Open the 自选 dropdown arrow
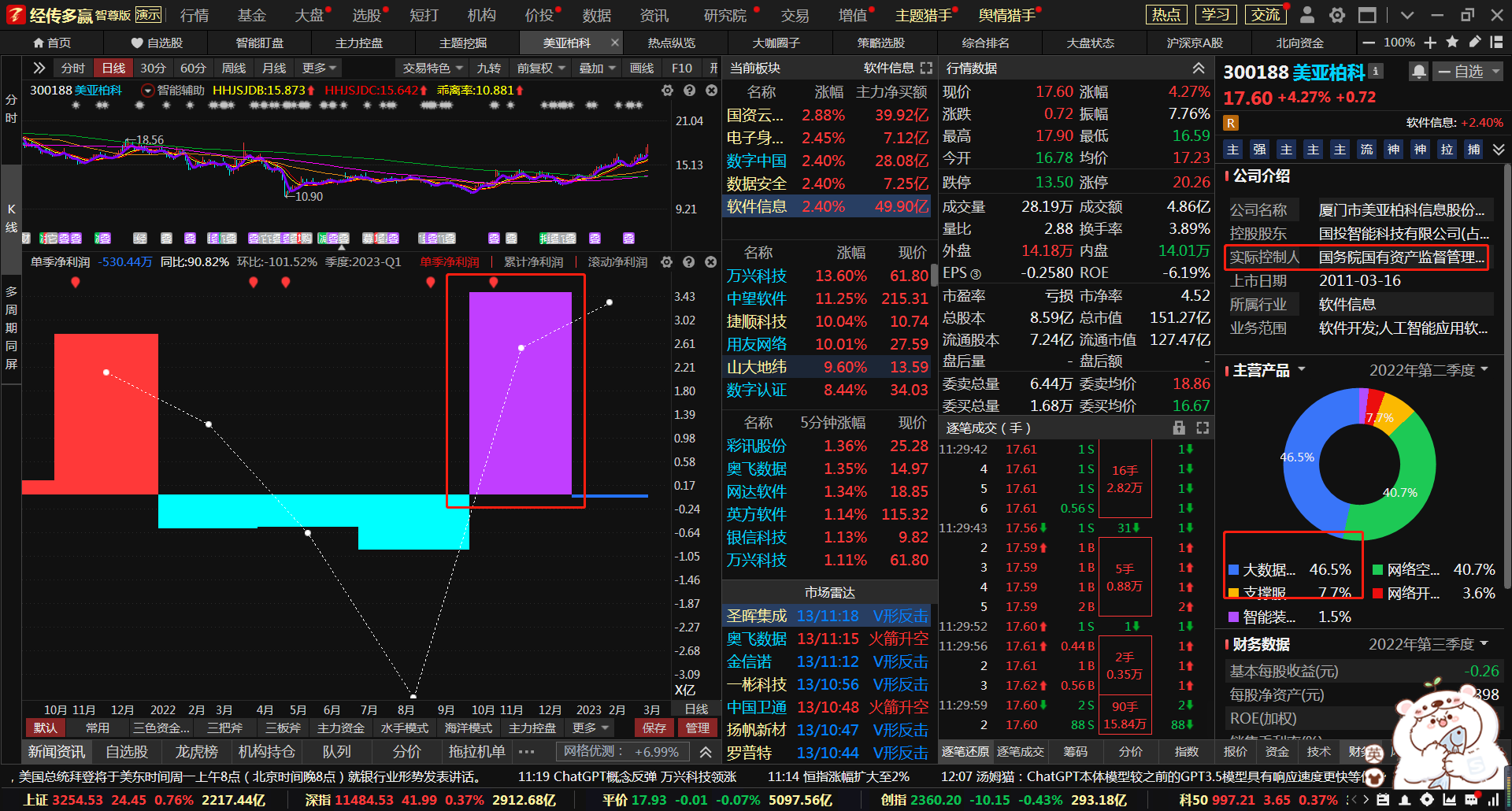This screenshot has height=811, width=1512. (x=1496, y=72)
